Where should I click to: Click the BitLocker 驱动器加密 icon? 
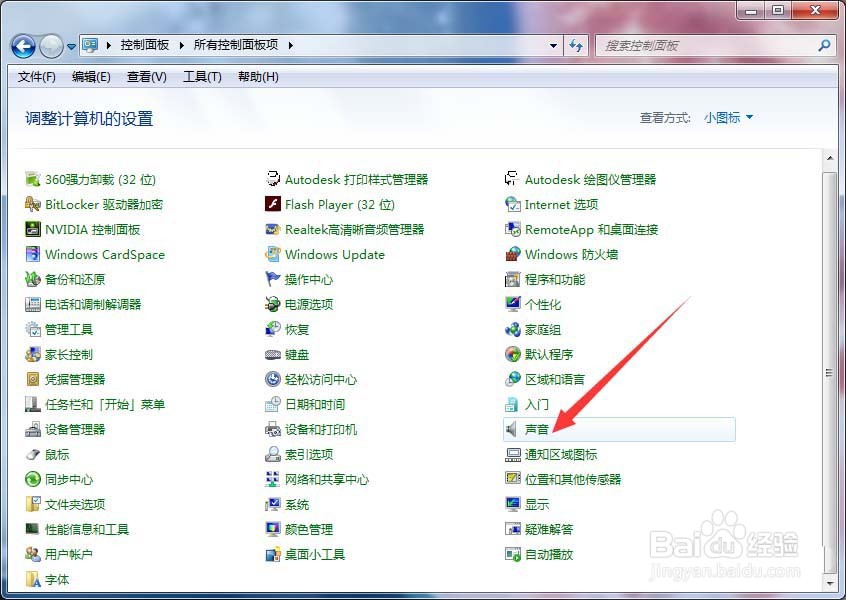[33, 204]
